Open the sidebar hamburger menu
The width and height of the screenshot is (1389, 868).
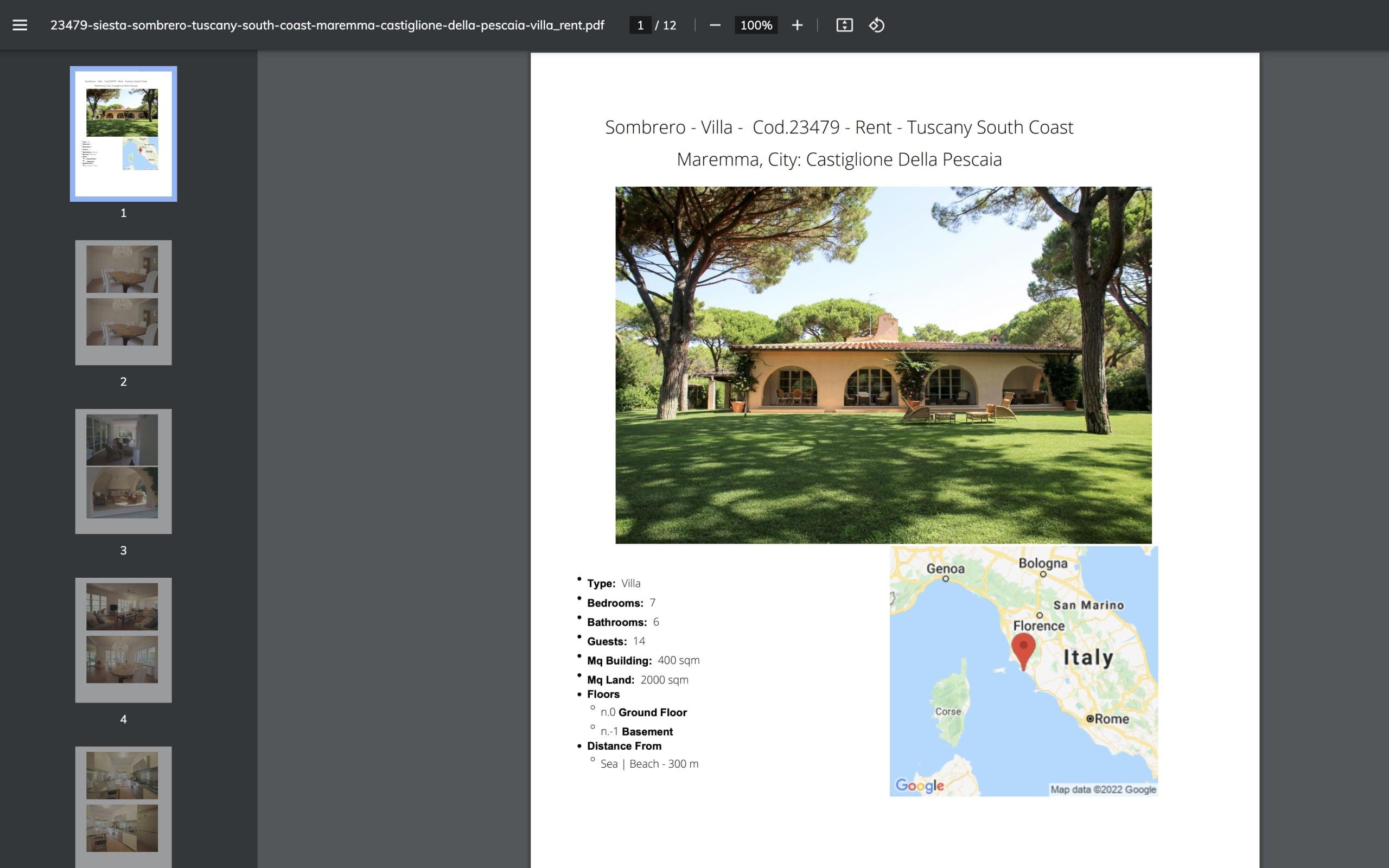pos(21,25)
